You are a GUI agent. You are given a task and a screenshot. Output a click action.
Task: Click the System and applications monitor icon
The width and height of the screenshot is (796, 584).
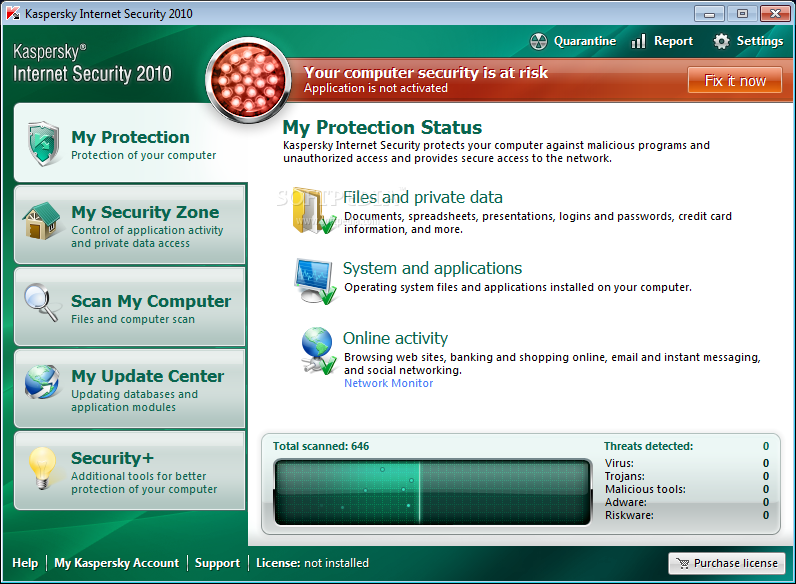tap(315, 281)
